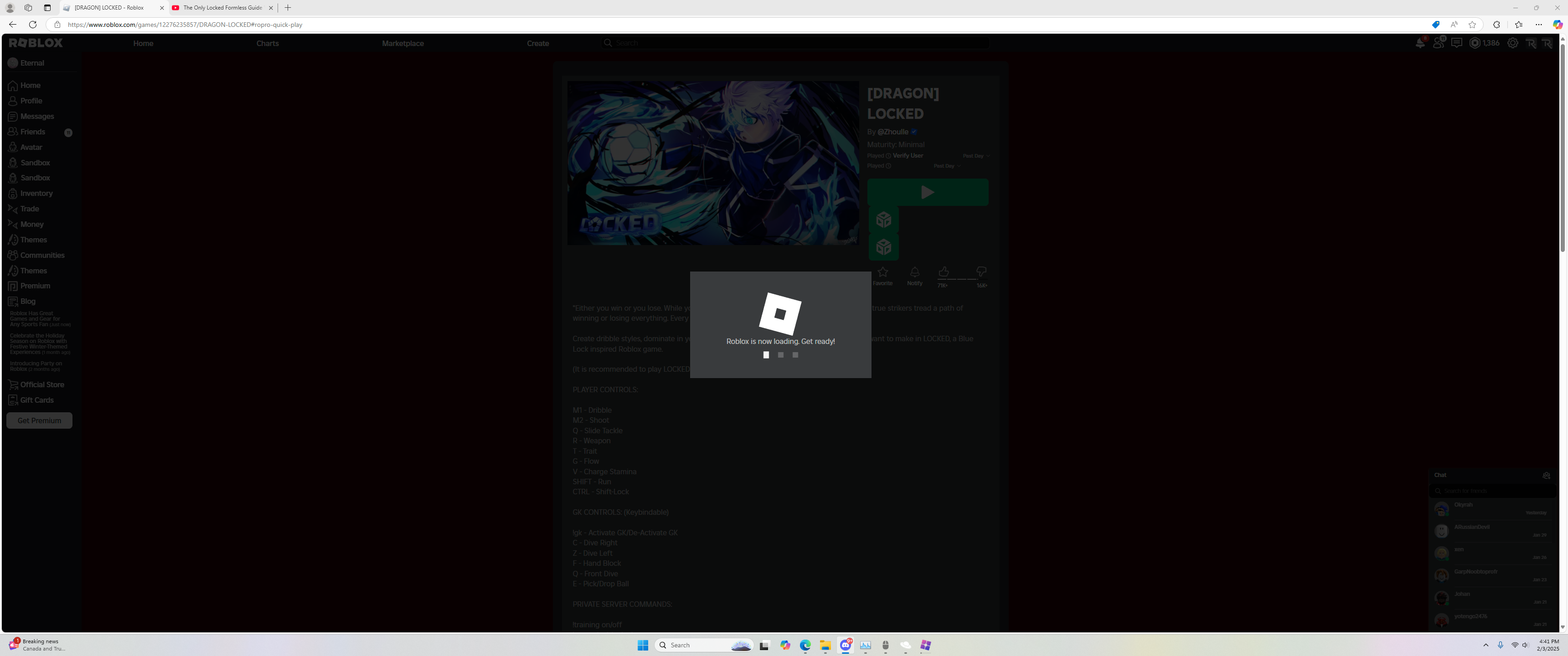Open the game thumbnail image

coord(713,163)
